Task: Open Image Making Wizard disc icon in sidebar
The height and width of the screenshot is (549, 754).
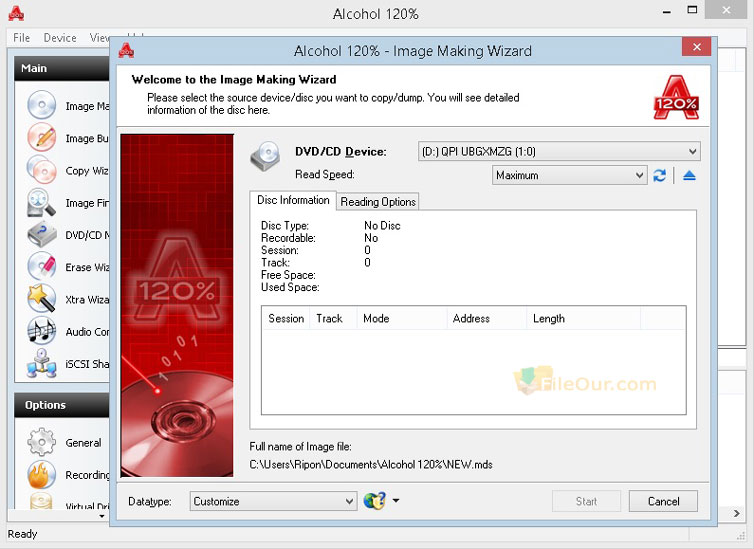Action: pos(41,105)
